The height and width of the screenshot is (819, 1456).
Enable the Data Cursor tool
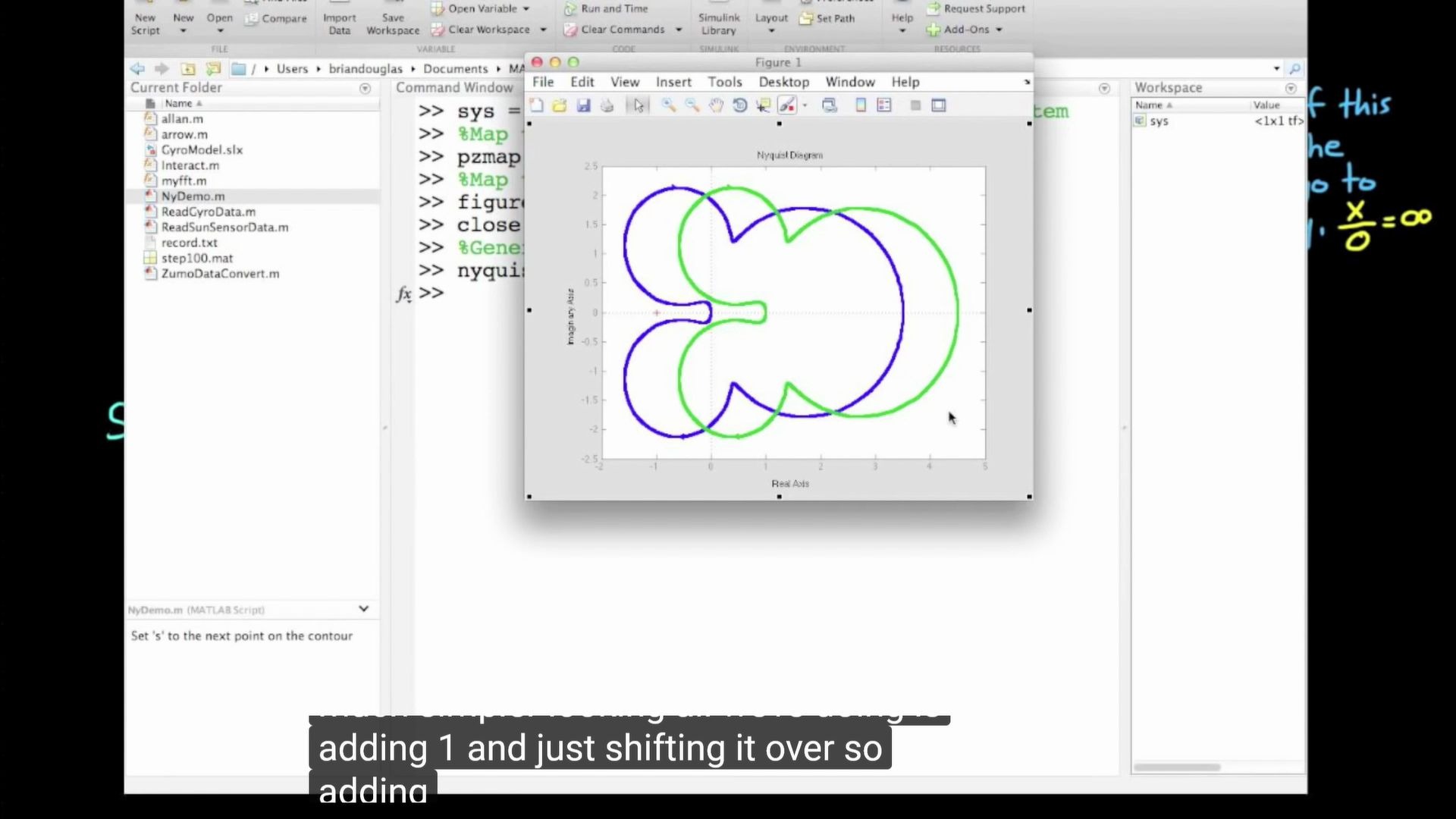(x=763, y=106)
